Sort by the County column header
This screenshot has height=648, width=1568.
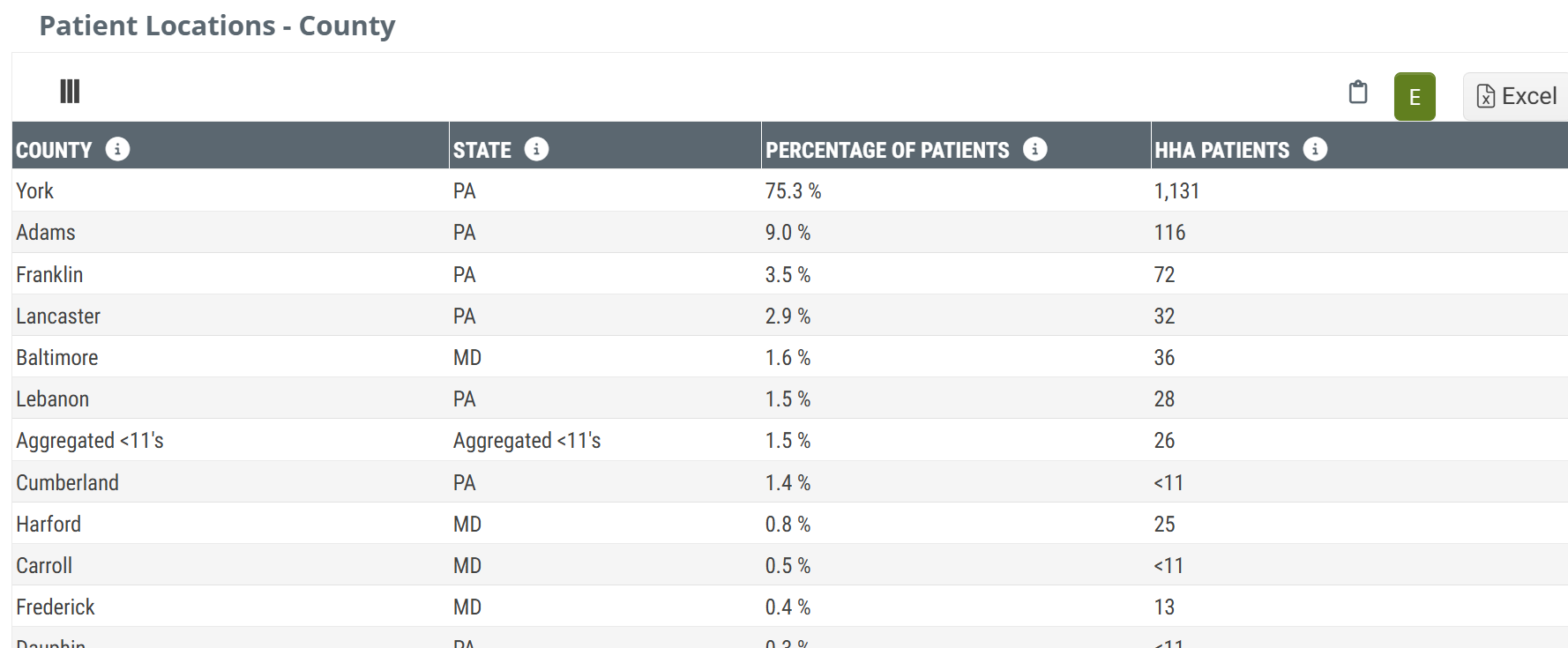point(54,151)
